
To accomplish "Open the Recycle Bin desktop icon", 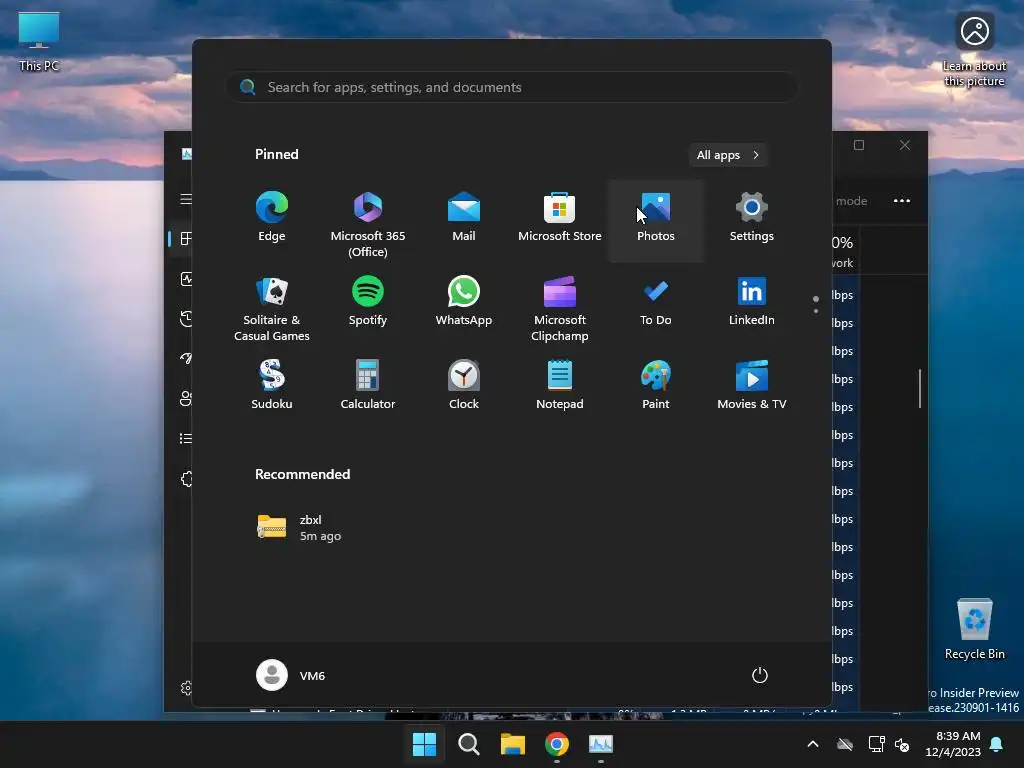I will (974, 629).
